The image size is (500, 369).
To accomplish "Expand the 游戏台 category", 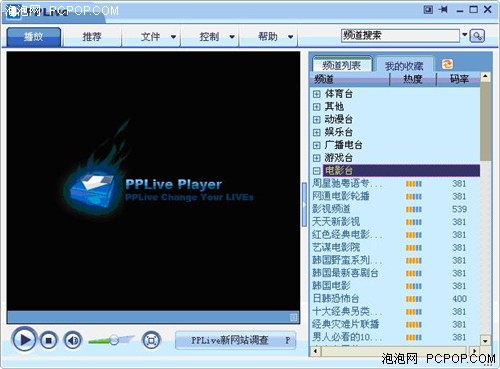I will [316, 158].
